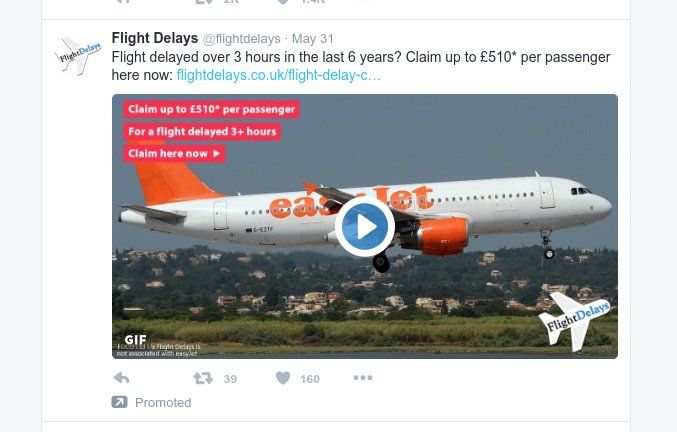This screenshot has height=432, width=677.
Task: Click the "Claim up to £510" banner
Action: [x=212, y=110]
